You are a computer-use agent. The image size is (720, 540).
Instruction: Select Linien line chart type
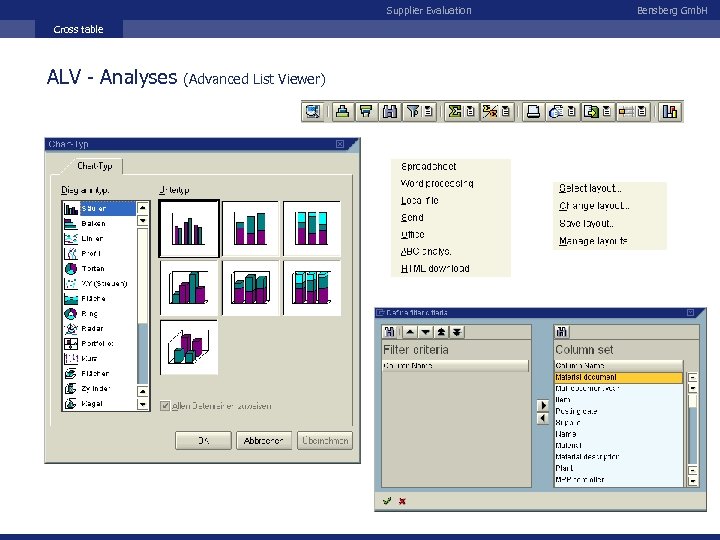(99, 239)
